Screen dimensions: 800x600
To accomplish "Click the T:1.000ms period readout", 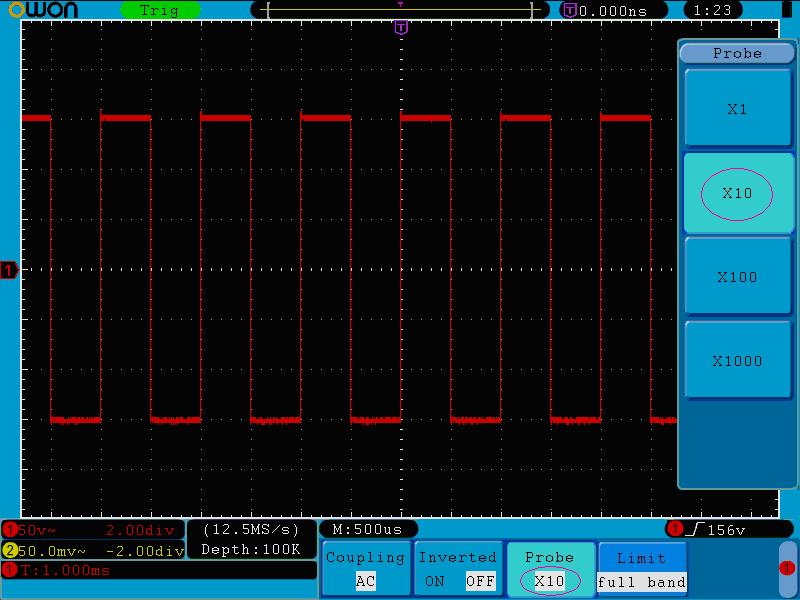I will (x=65, y=570).
